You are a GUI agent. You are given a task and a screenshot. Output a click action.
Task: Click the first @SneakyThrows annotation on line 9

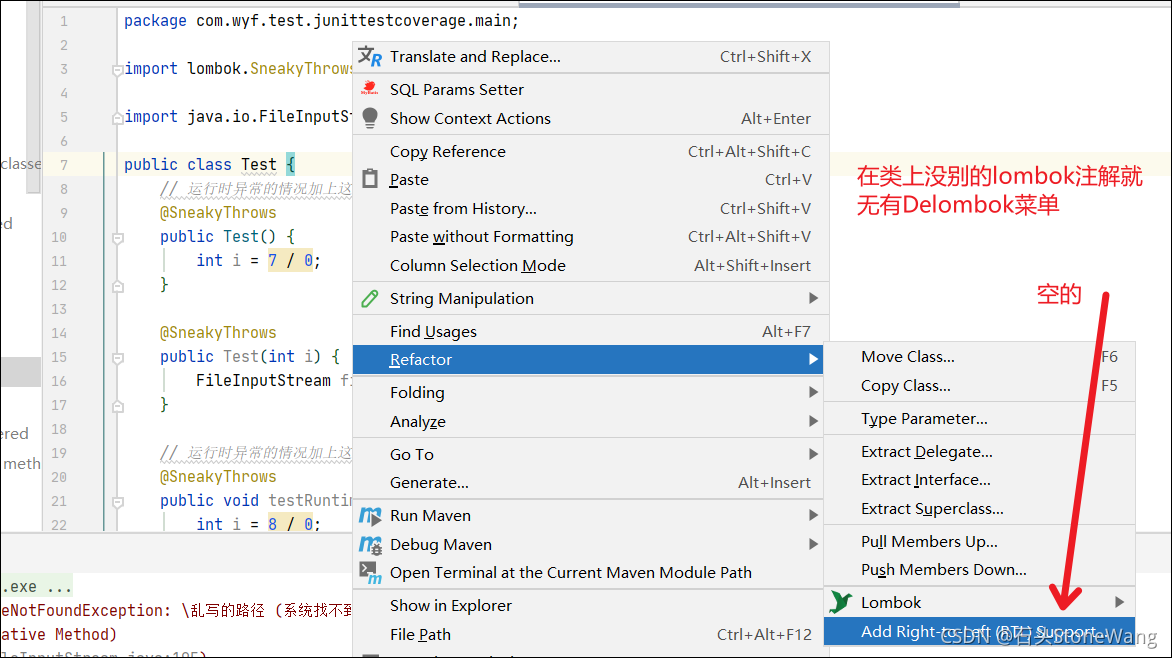(218, 212)
